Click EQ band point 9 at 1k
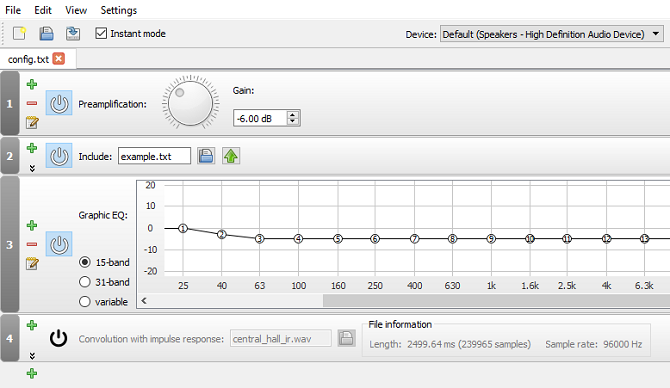The height and width of the screenshot is (388, 670). click(491, 238)
